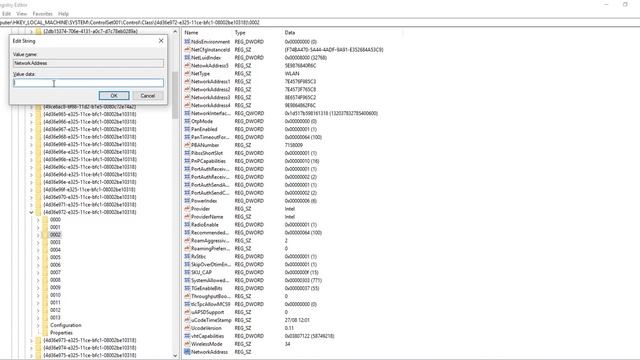Click the Configuration folder icon
This screenshot has width=640, height=360.
45,325
